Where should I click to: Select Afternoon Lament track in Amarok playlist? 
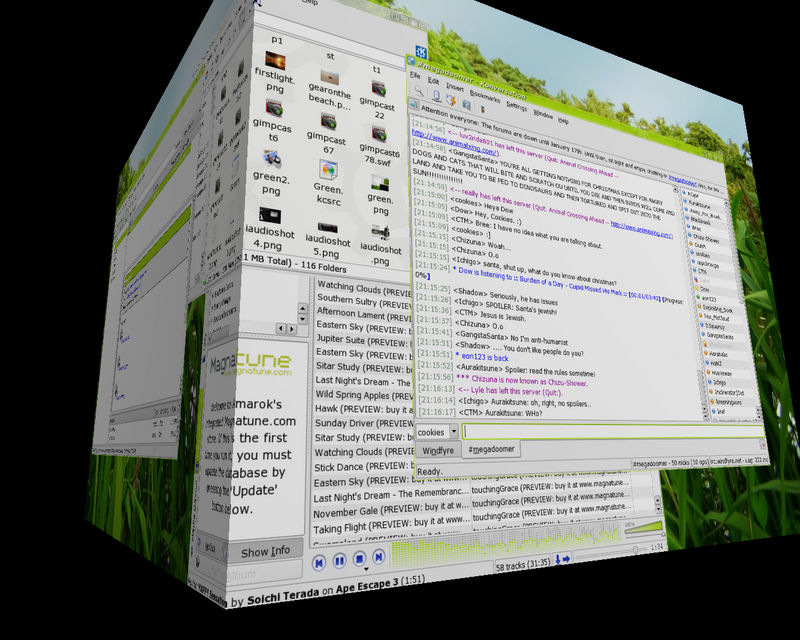364,315
